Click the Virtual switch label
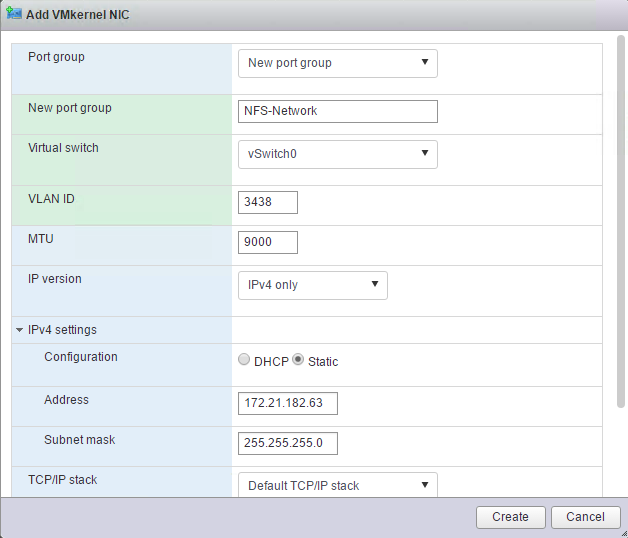Viewport: 628px width, 538px height. (63, 148)
